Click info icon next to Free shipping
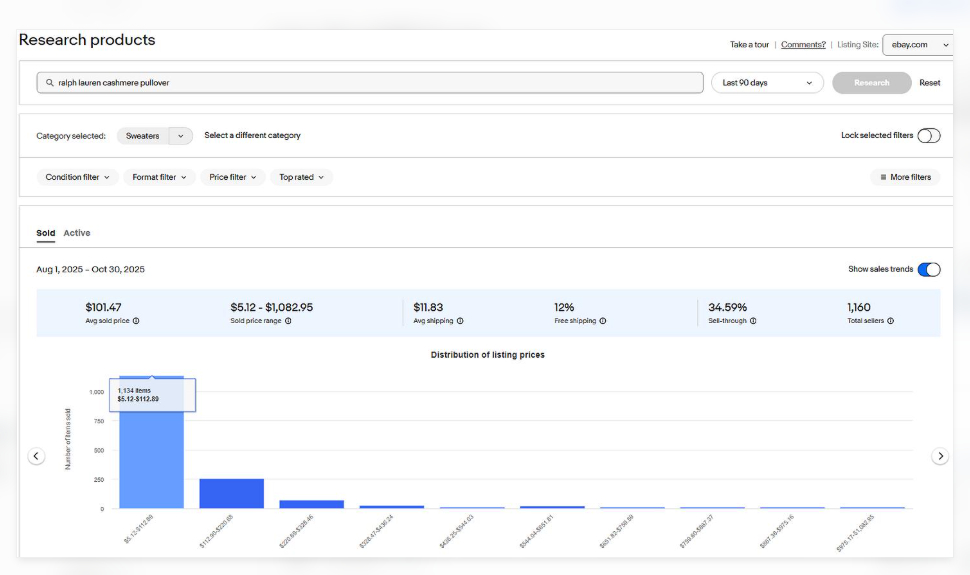Viewport: 970px width, 575px height. pos(603,321)
